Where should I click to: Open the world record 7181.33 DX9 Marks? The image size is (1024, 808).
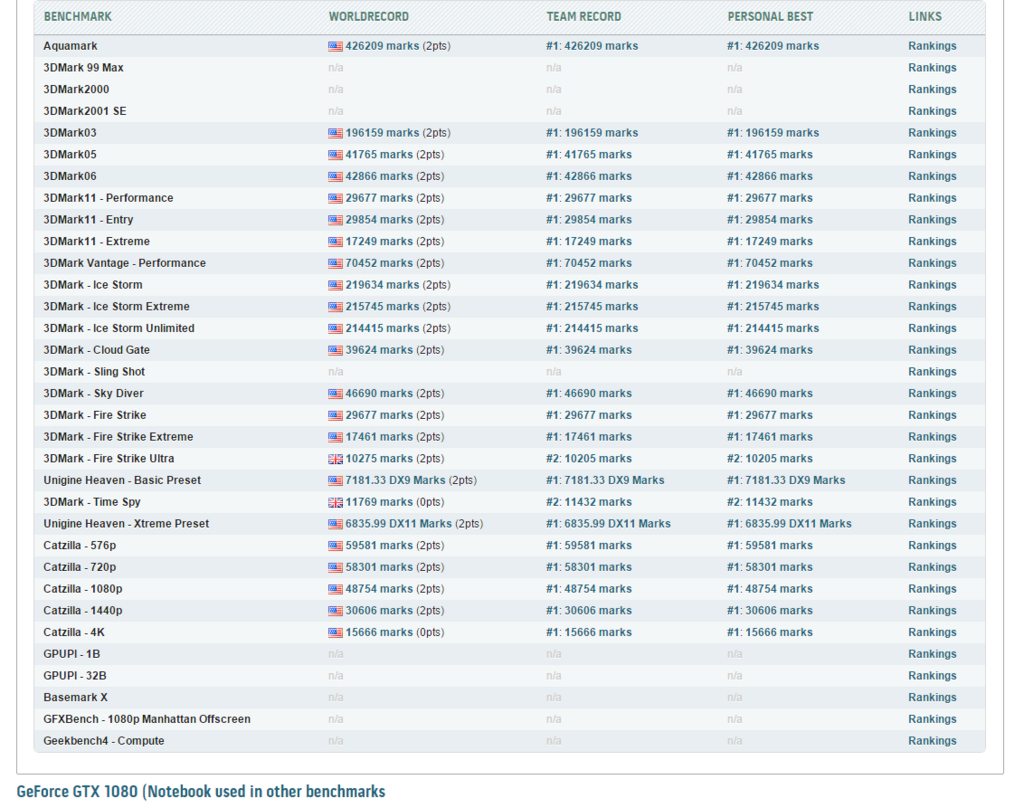click(395, 480)
